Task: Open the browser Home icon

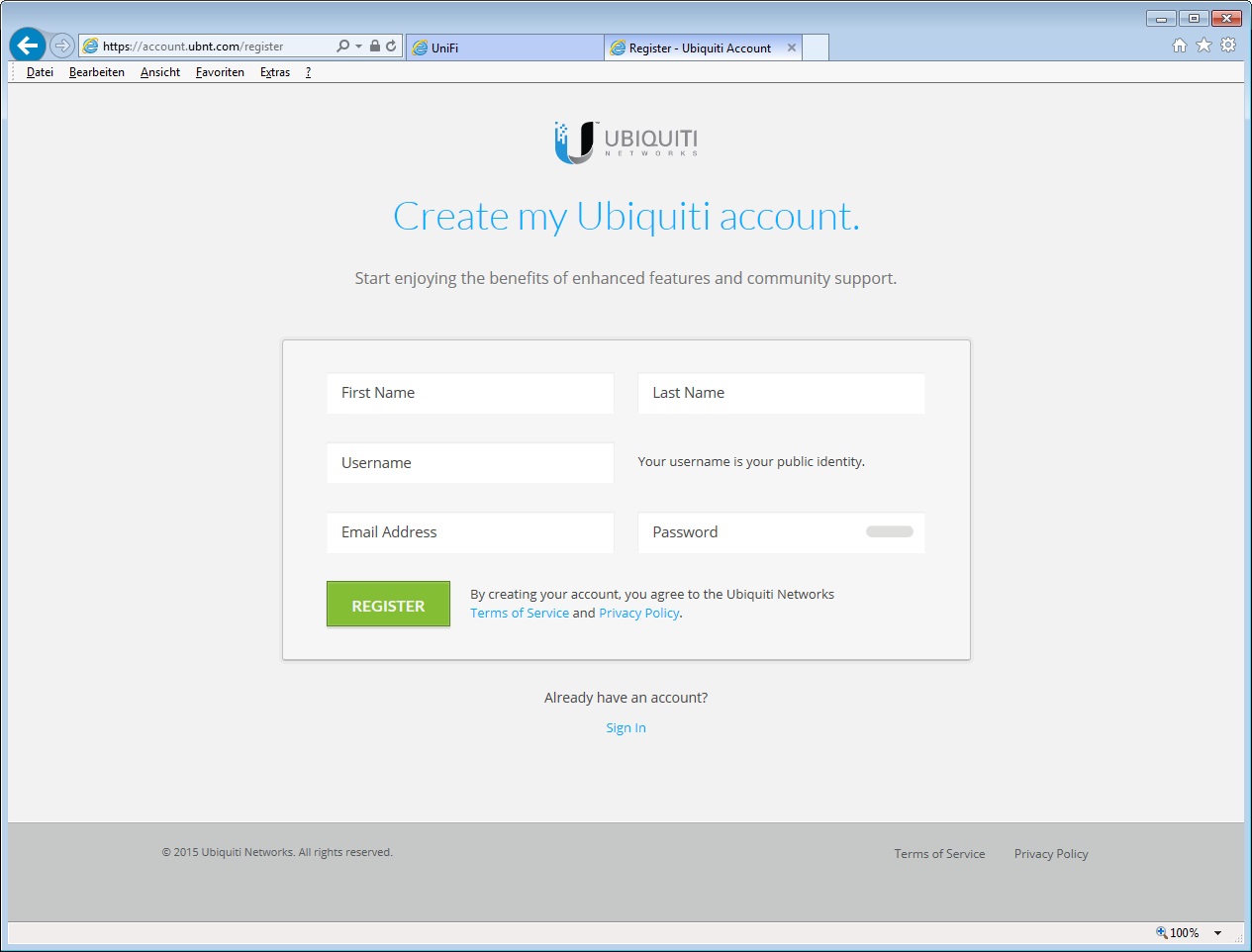Action: [1180, 45]
